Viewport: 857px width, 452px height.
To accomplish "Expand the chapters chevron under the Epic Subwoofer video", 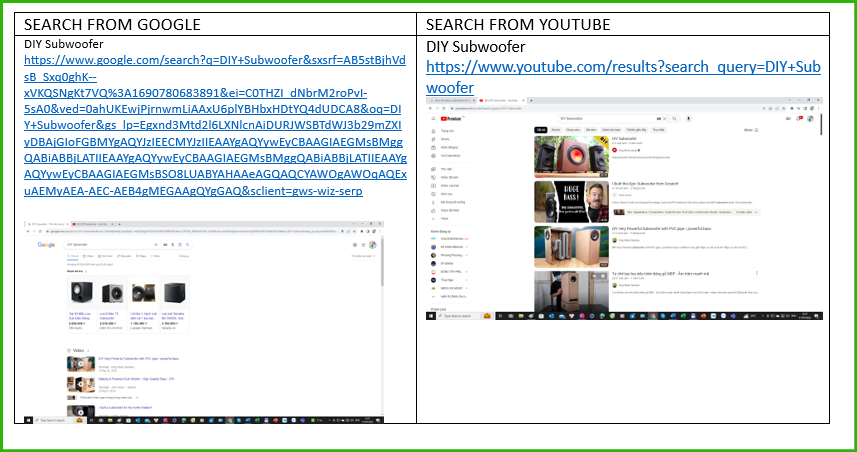I will [x=756, y=212].
